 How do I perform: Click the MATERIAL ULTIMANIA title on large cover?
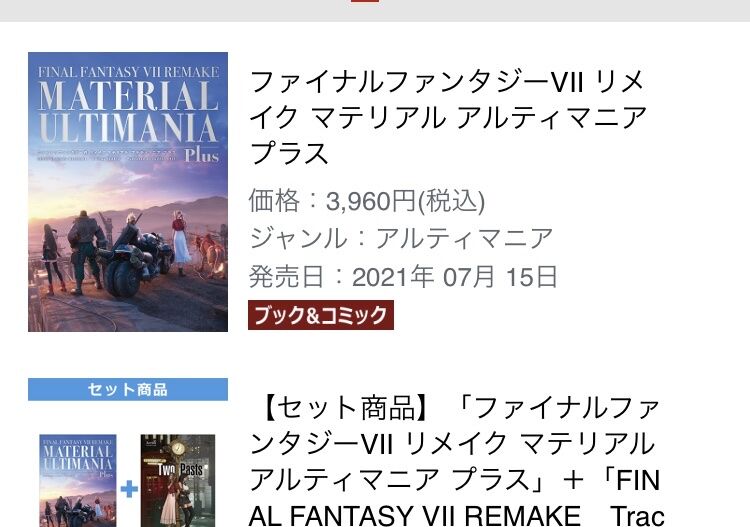(128, 112)
